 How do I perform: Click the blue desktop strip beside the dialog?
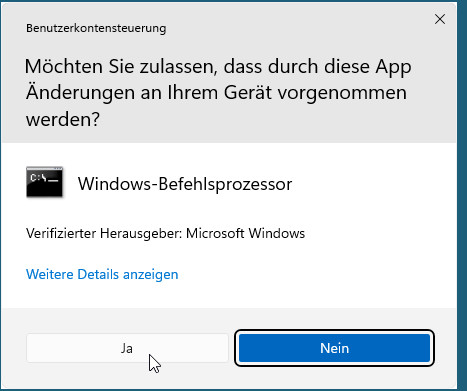coord(462,195)
